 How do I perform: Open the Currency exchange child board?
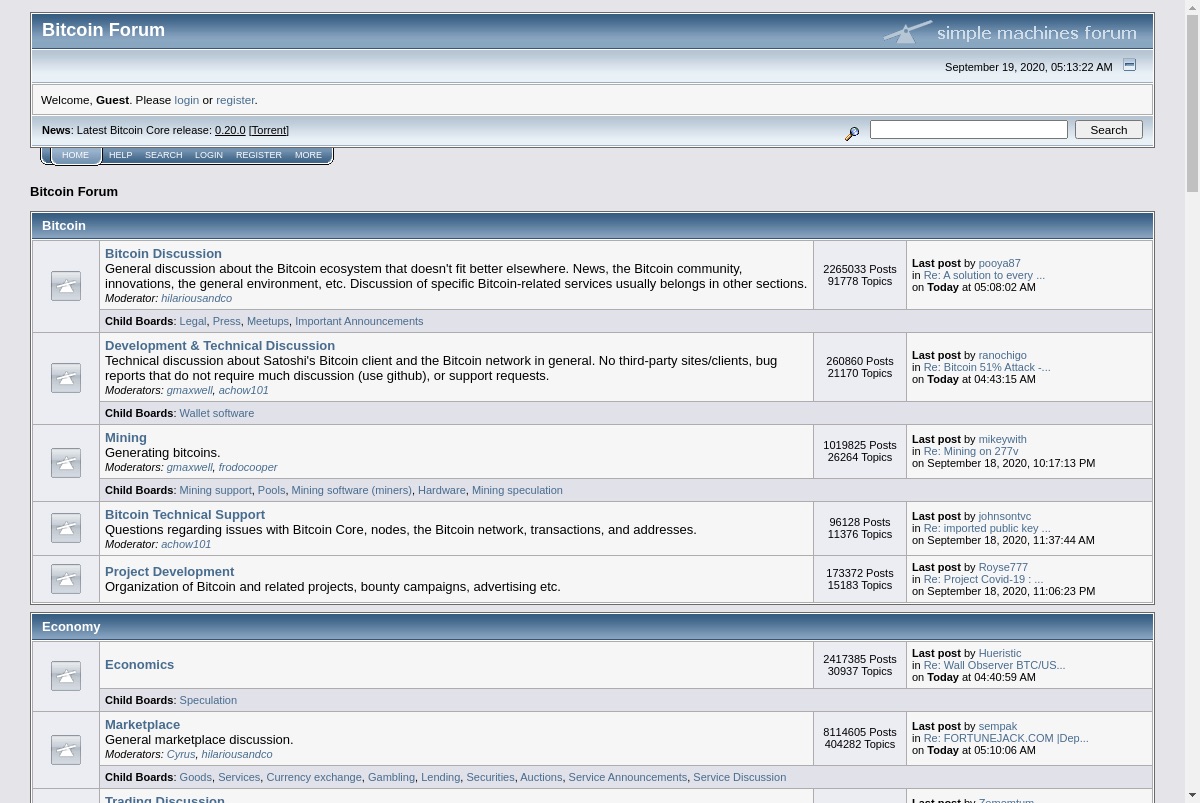pyautogui.click(x=314, y=777)
